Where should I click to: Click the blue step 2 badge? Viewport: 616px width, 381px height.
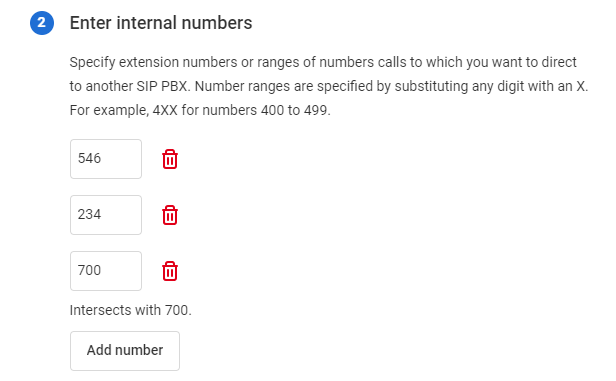pyautogui.click(x=42, y=23)
